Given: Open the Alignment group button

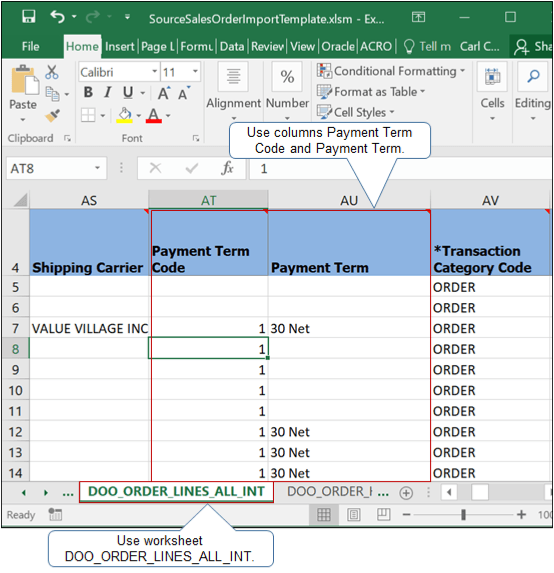Looking at the screenshot, I should tap(234, 91).
